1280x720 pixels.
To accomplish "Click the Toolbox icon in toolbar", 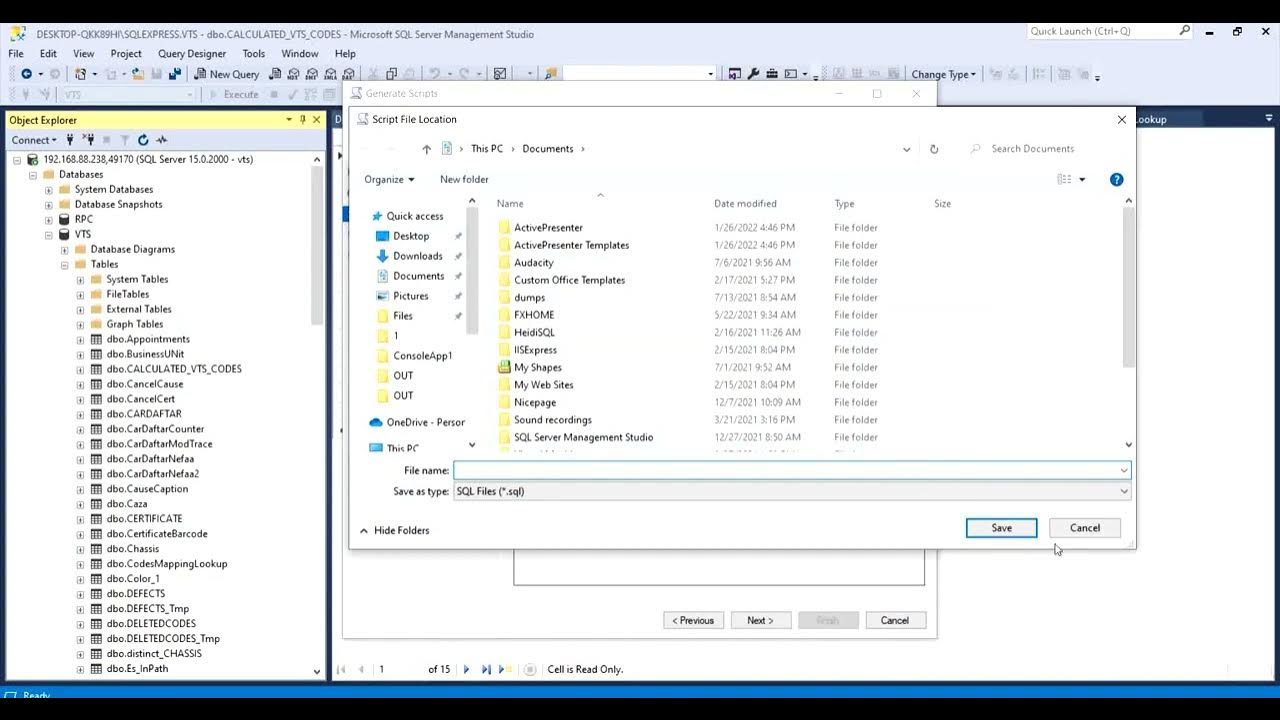I will (x=772, y=74).
